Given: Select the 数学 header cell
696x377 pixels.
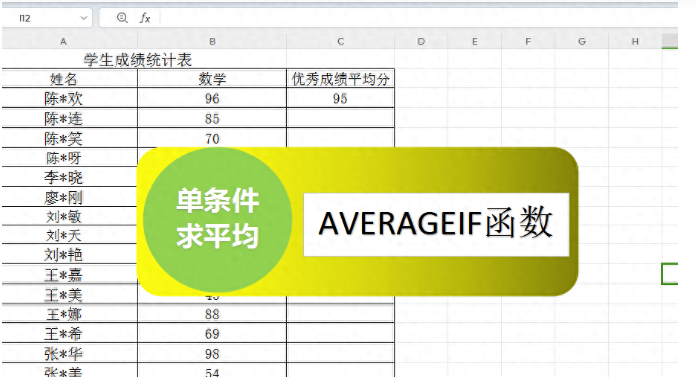Looking at the screenshot, I should click(212, 79).
